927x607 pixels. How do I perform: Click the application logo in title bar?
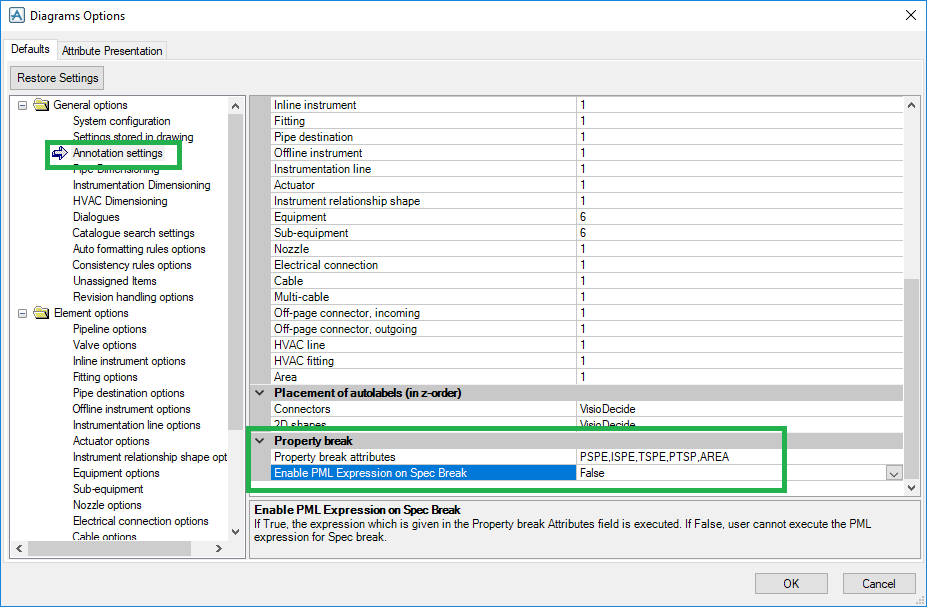pyautogui.click(x=15, y=15)
